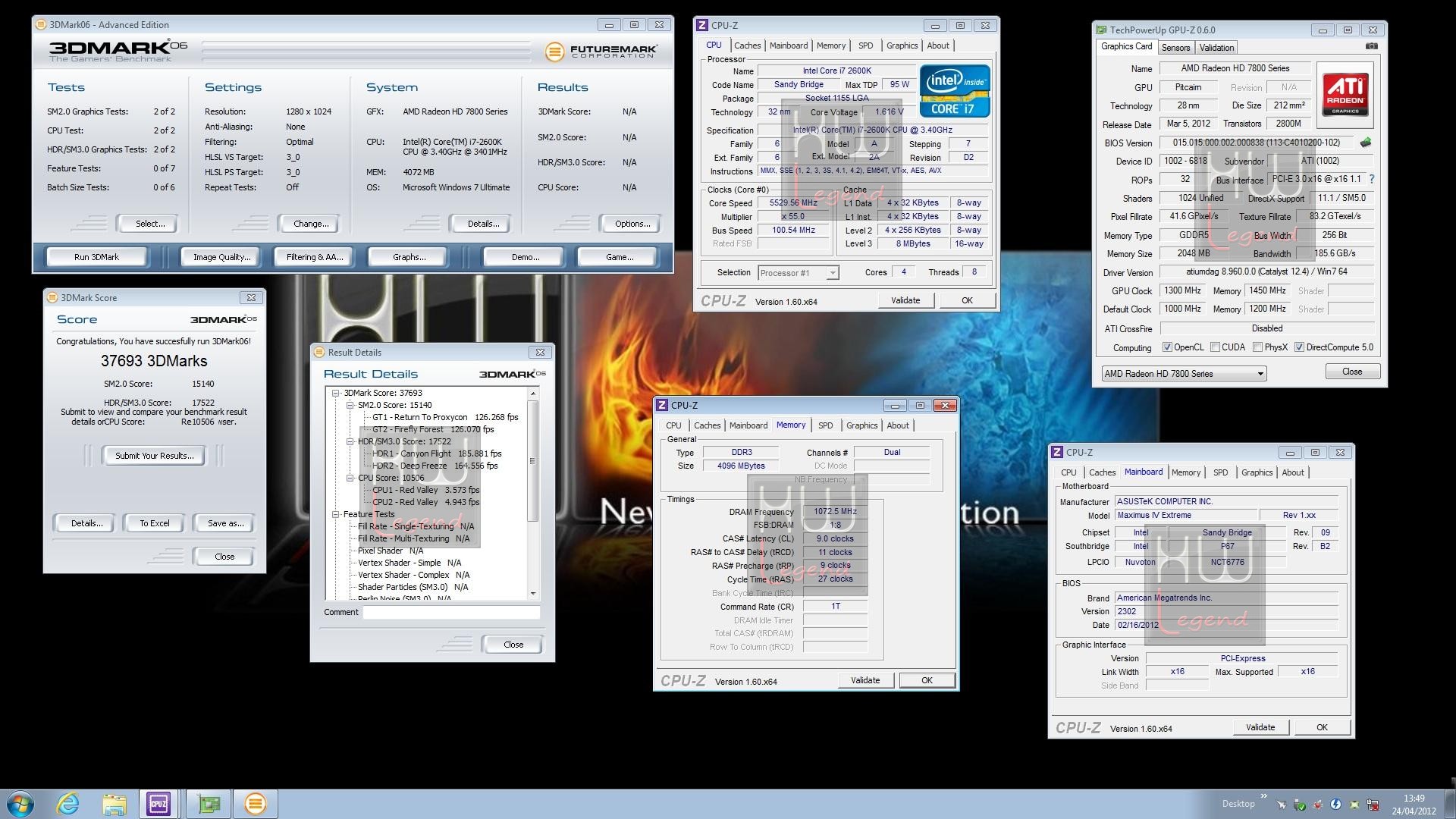1456x819 pixels.
Task: Collapse the Feature Tests tree node
Action: (x=336, y=514)
